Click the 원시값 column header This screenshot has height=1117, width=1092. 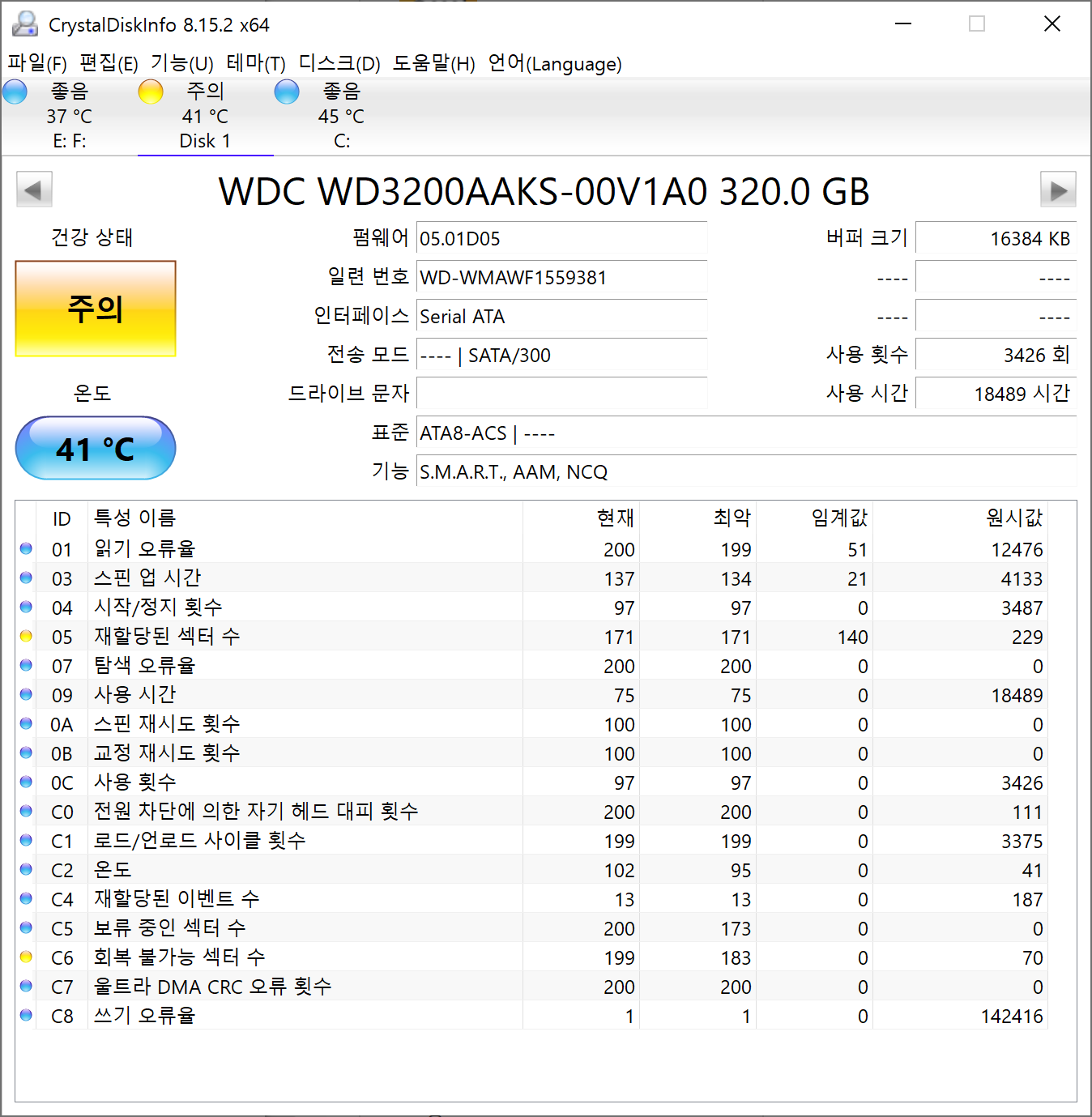[x=960, y=518]
